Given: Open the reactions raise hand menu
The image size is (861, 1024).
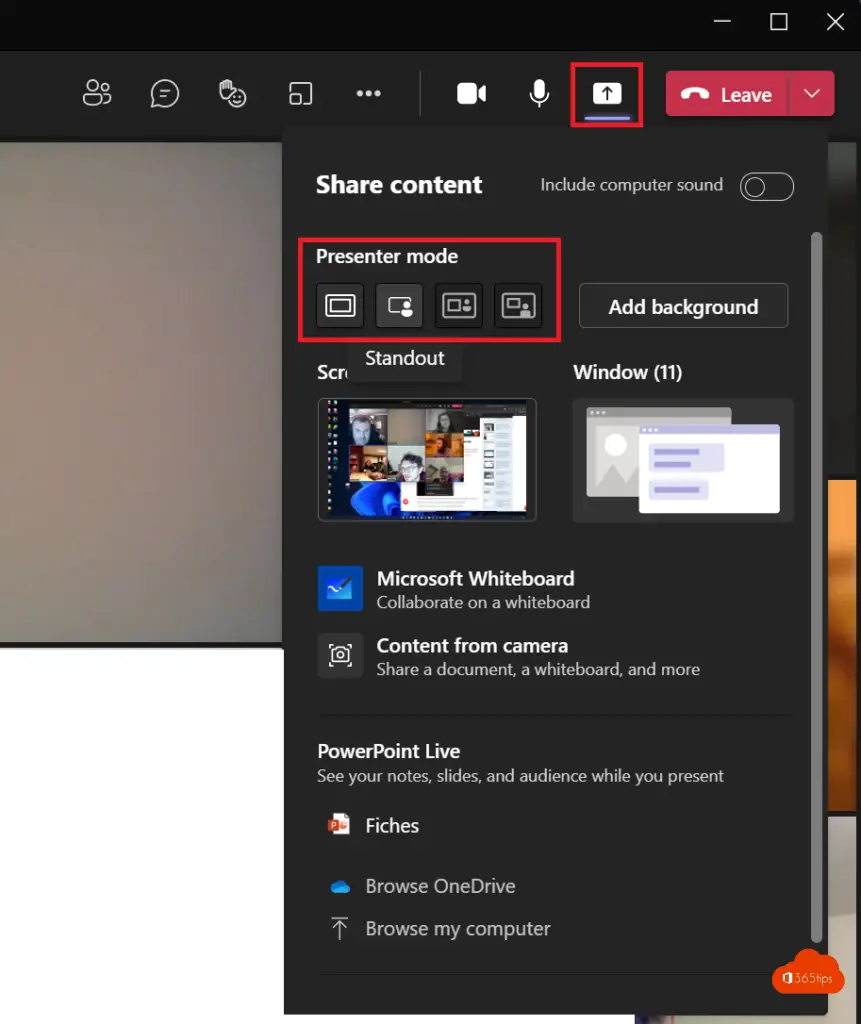Looking at the screenshot, I should tap(232, 93).
